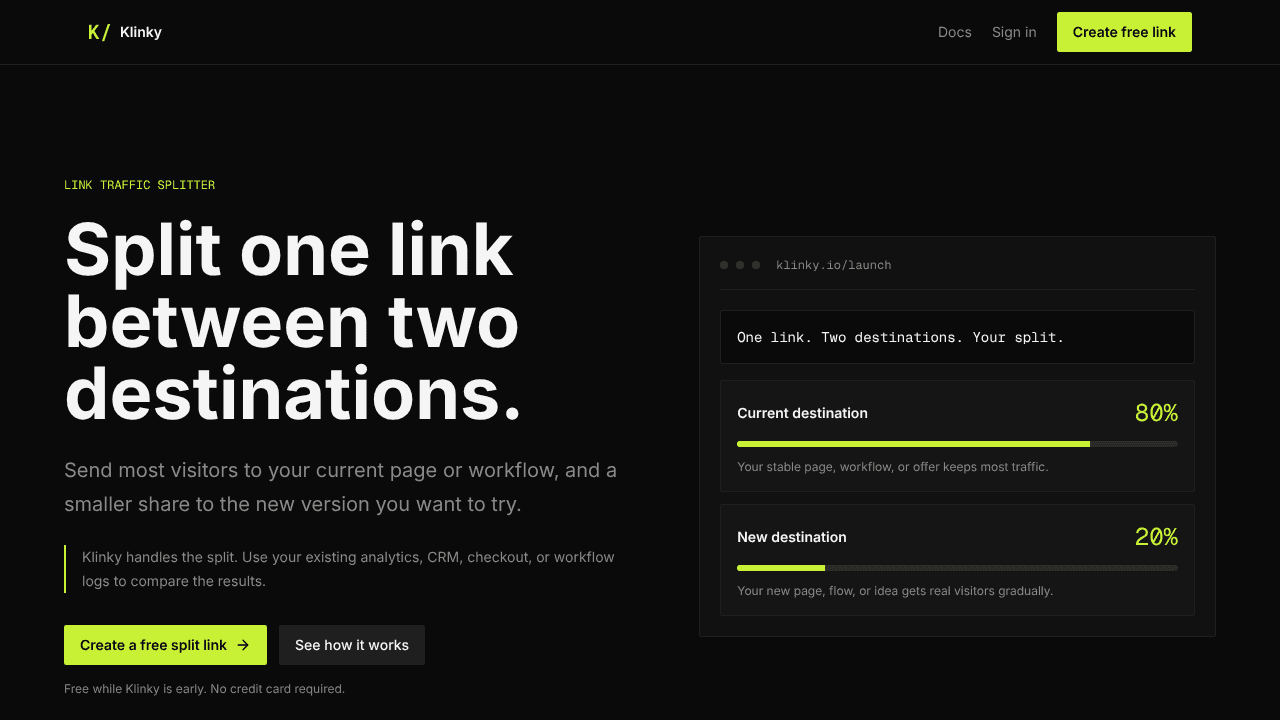Click arrow icon in split link button
This screenshot has height=720, width=1280.
pos(243,645)
